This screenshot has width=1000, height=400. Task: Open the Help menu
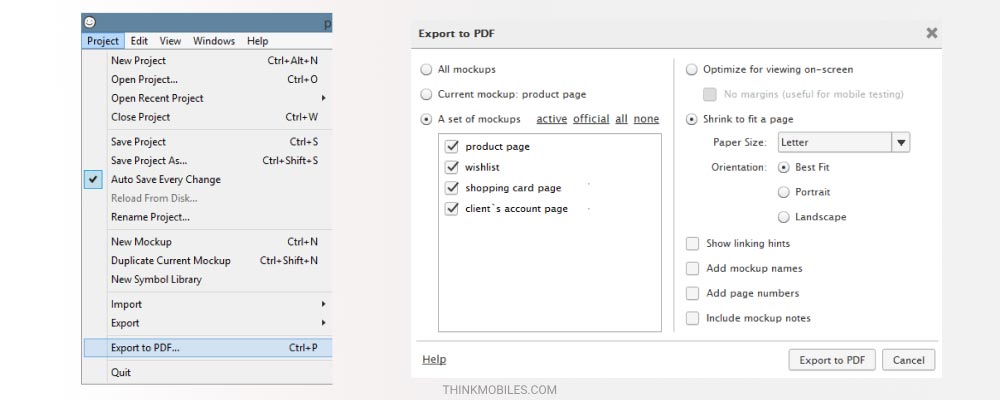pos(258,41)
